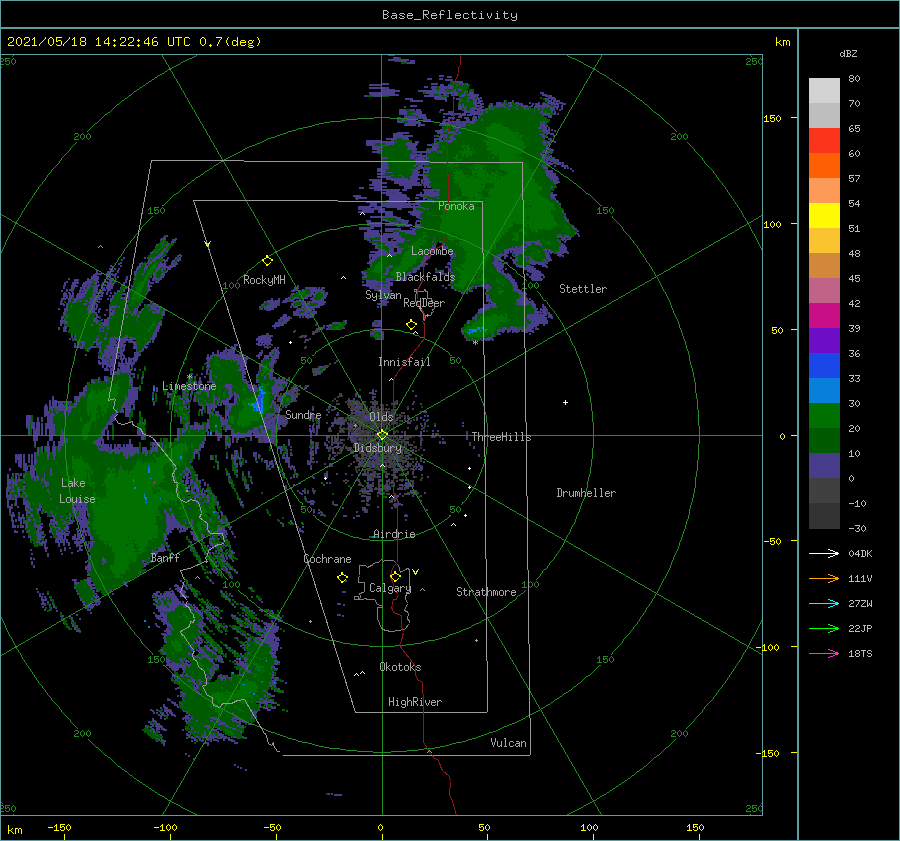900x841 pixels.
Task: Click the blue 33 dBZ color swatch
Action: pos(824,366)
